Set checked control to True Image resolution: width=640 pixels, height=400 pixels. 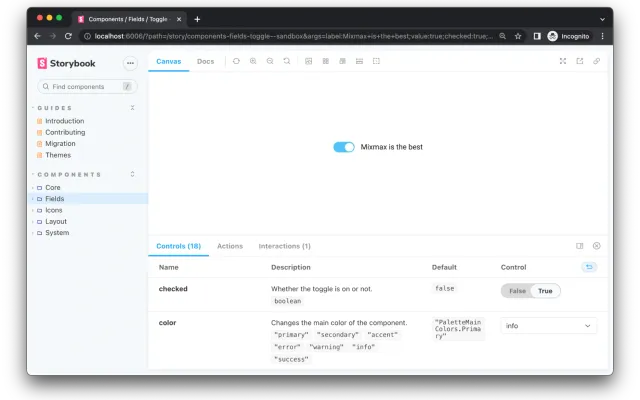[x=545, y=291]
